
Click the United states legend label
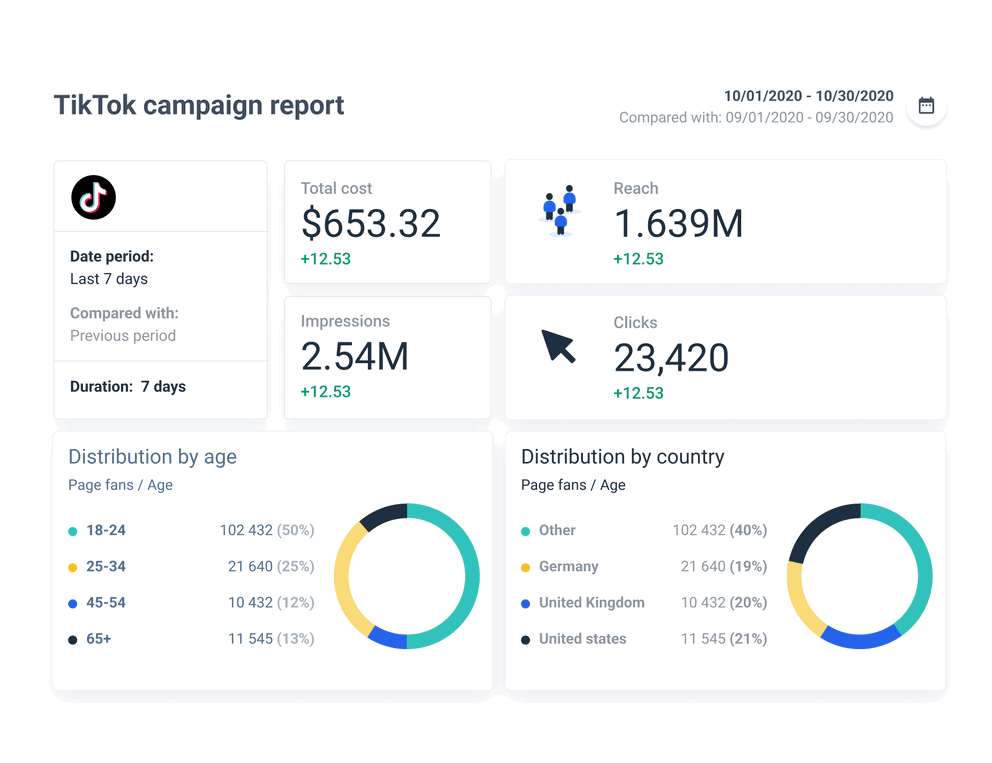(582, 638)
